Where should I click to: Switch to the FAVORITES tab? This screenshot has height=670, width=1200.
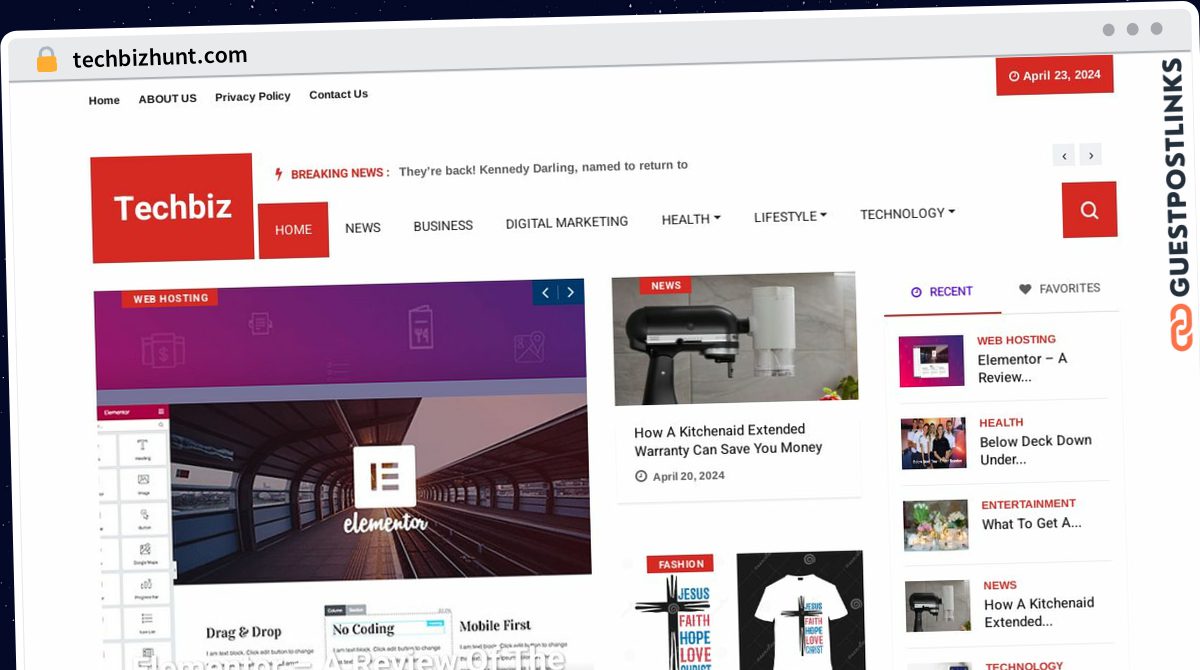[x=1060, y=289]
